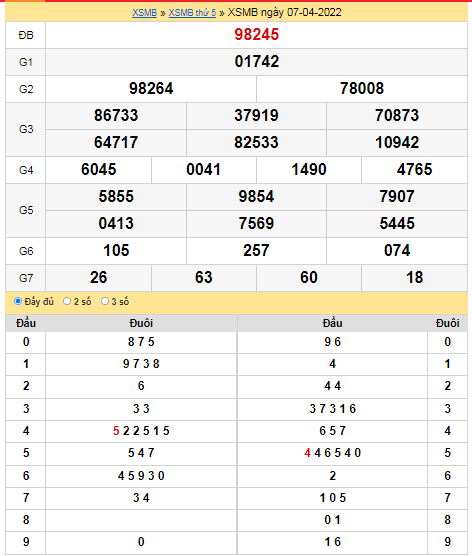
Task: Click G4 number 0041
Action: point(204,169)
